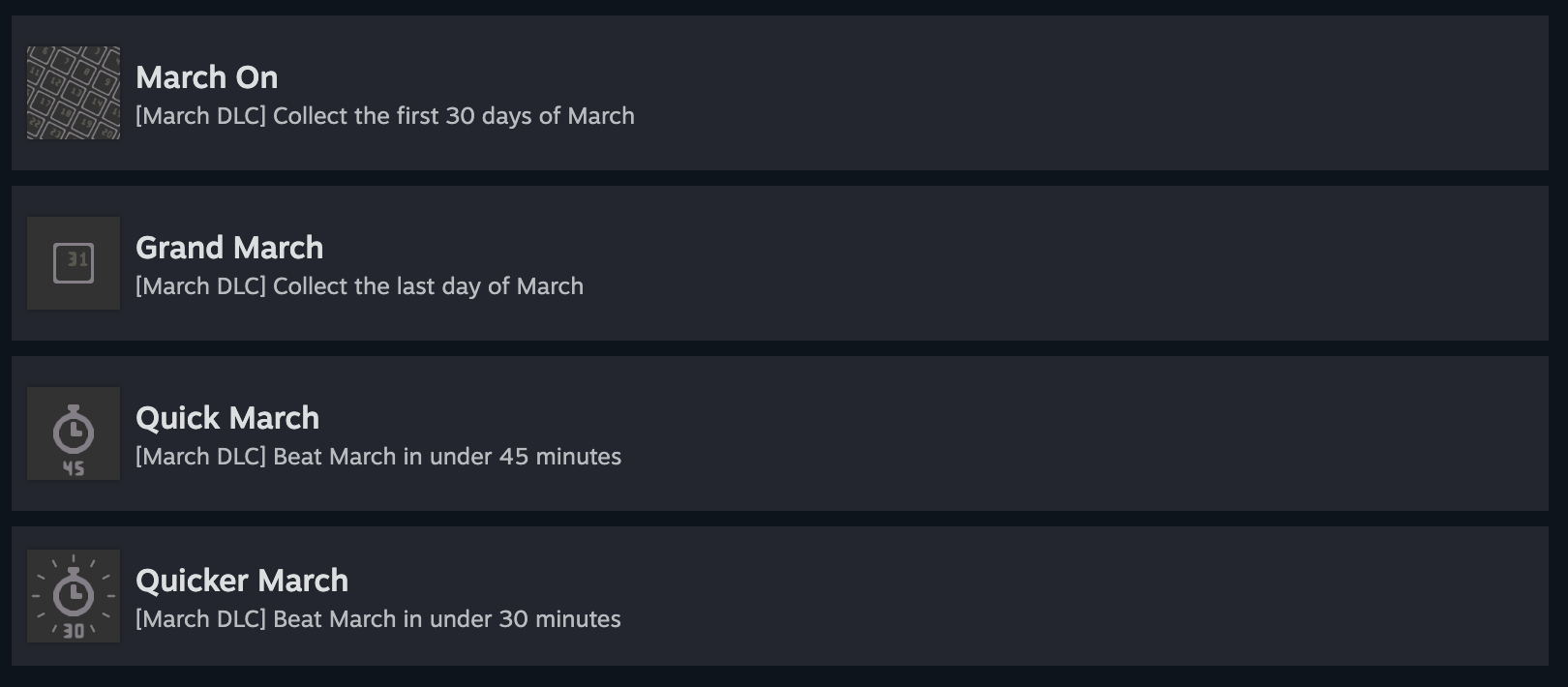Click empty space in the March On row

coord(1065,93)
